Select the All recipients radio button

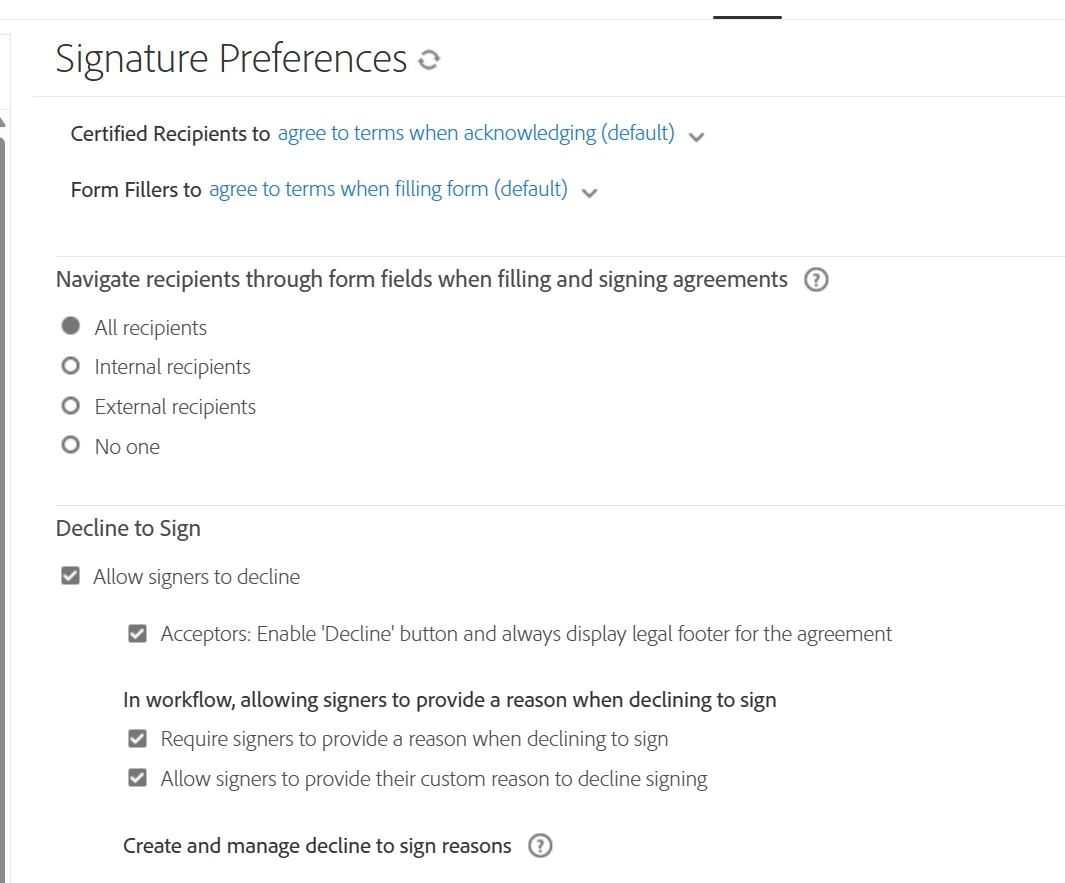coord(70,327)
